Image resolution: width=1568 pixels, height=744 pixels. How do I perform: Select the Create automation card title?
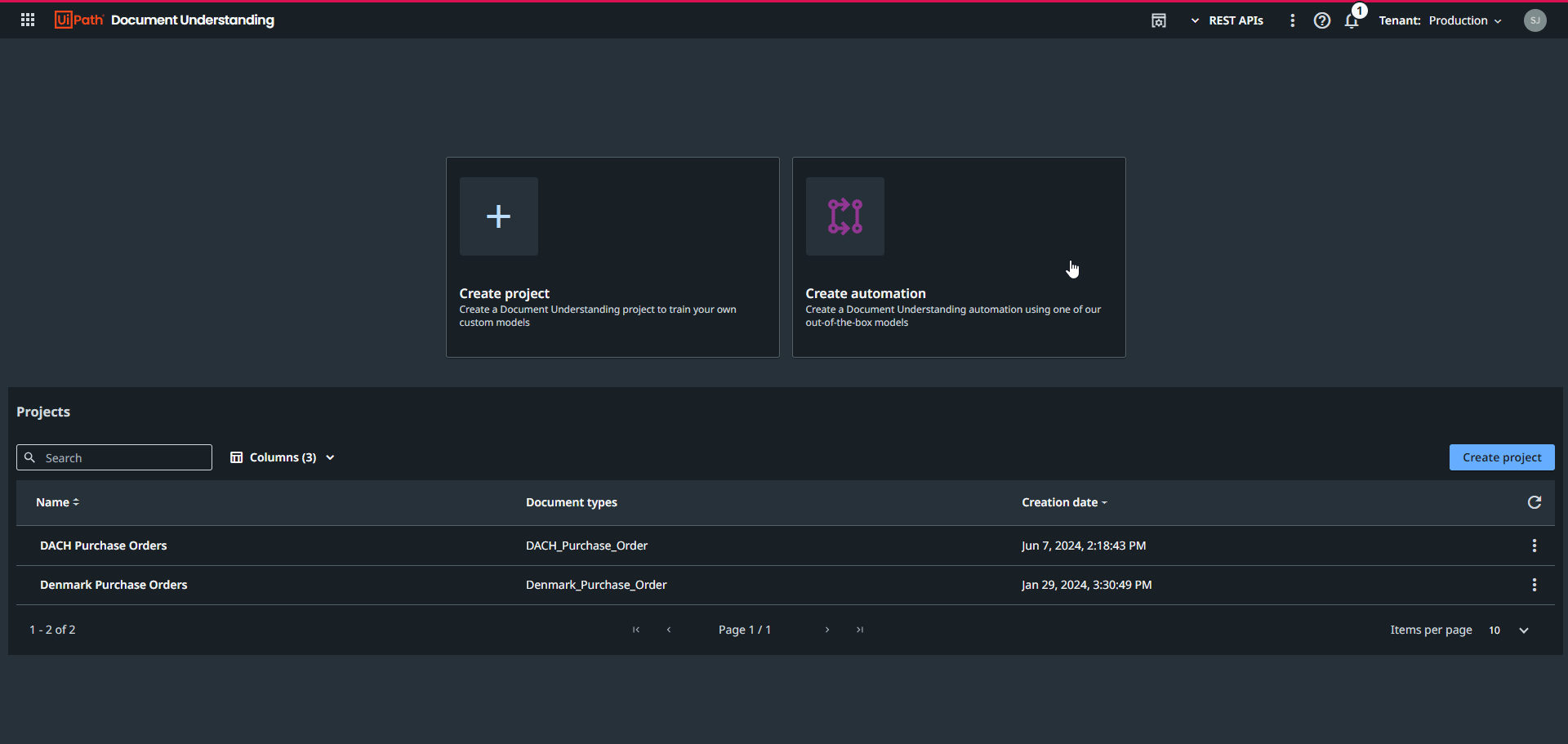[x=866, y=293]
